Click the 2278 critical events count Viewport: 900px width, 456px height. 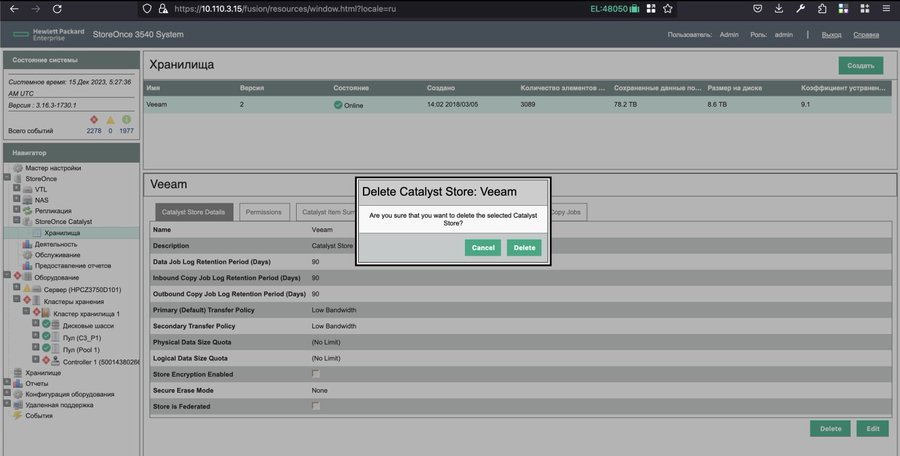pos(94,131)
